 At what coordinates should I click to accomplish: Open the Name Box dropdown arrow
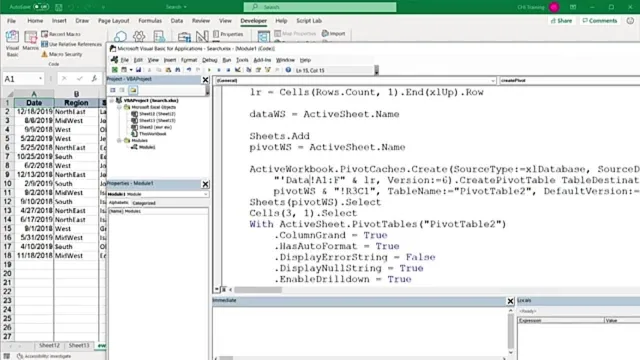tap(40, 79)
